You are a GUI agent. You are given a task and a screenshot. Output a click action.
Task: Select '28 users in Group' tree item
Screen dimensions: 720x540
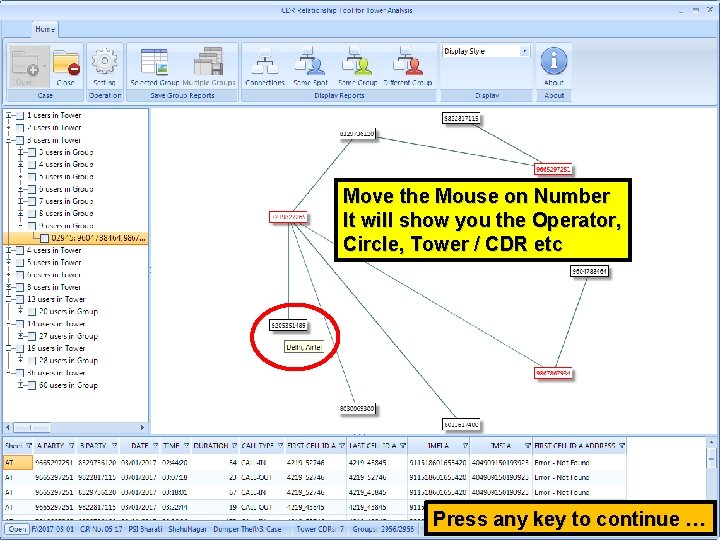pos(68,360)
